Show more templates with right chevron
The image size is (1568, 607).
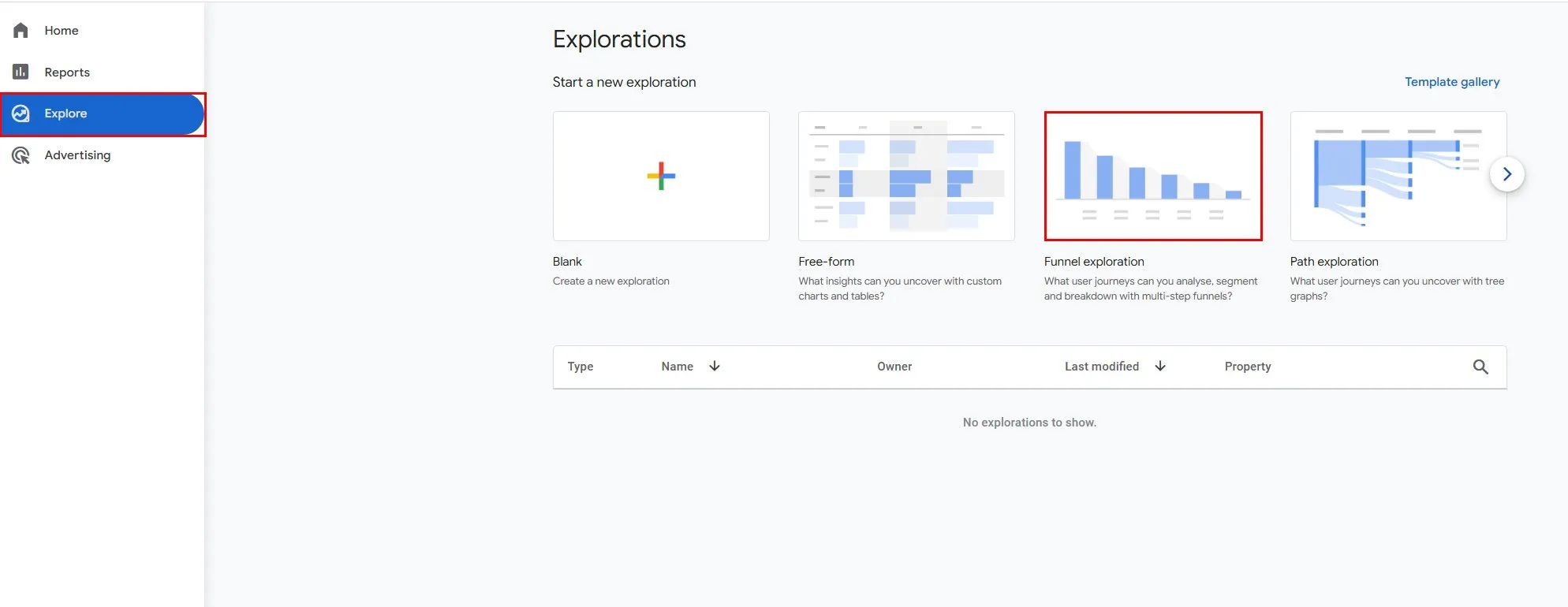(x=1506, y=174)
